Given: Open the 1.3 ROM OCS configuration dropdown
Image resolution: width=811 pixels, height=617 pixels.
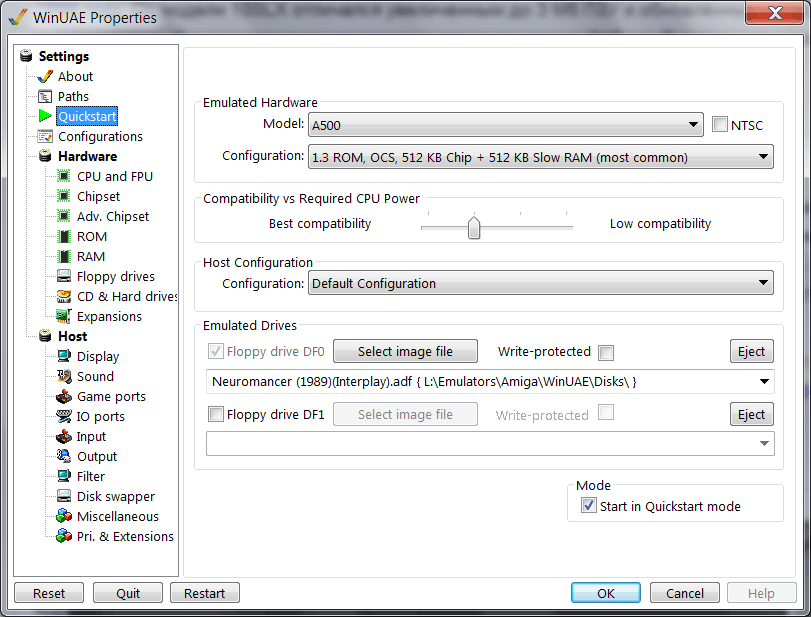Looking at the screenshot, I should [540, 157].
